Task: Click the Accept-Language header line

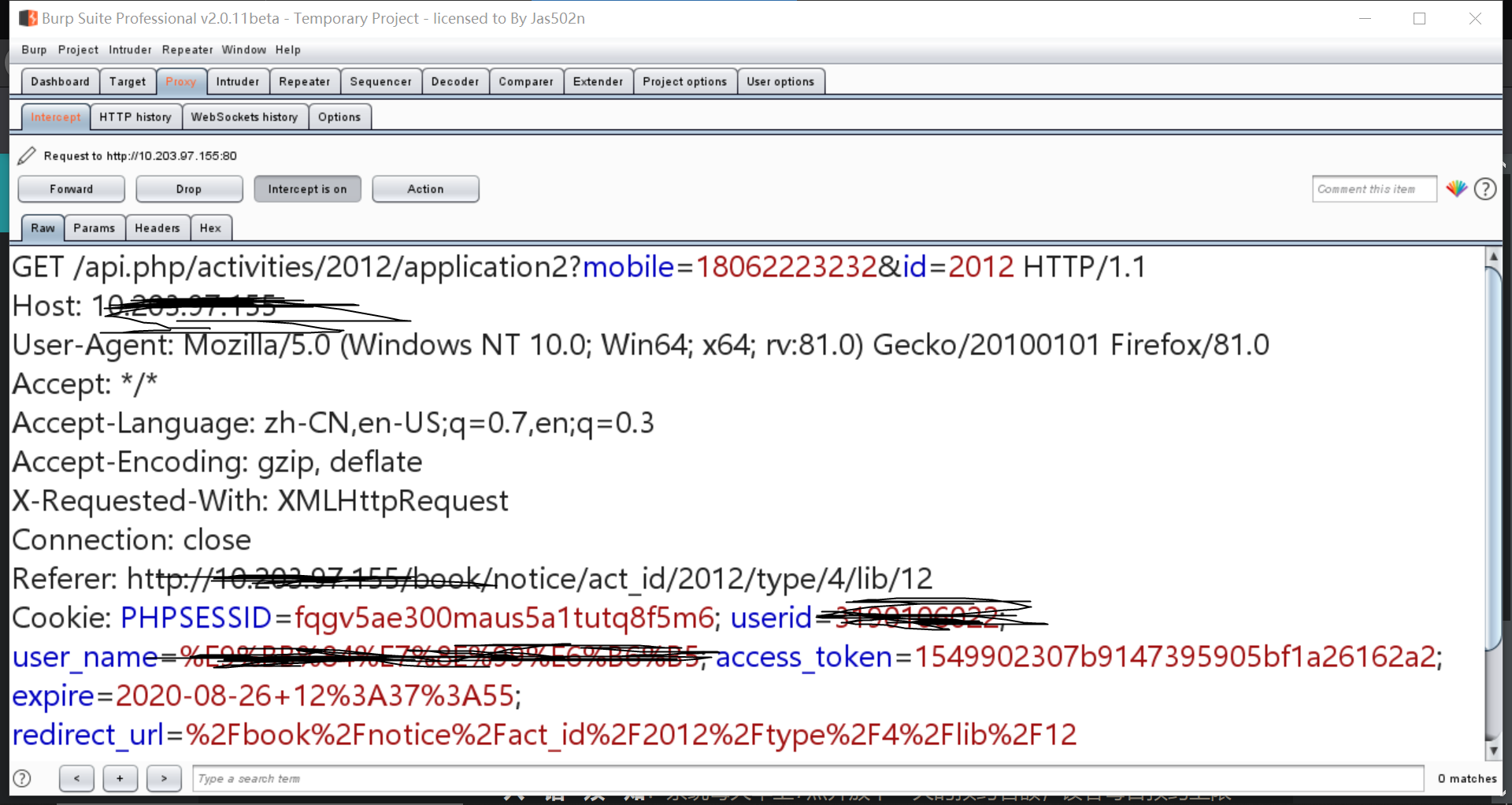Action: [333, 423]
